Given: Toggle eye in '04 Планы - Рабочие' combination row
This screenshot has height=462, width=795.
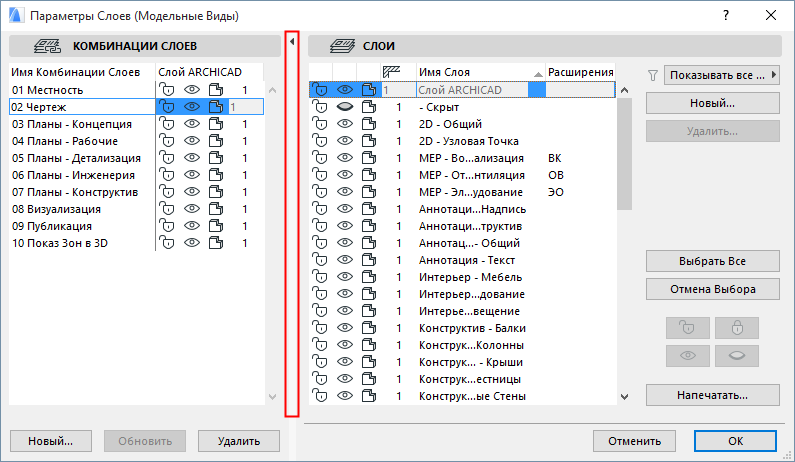Looking at the screenshot, I should tap(192, 141).
